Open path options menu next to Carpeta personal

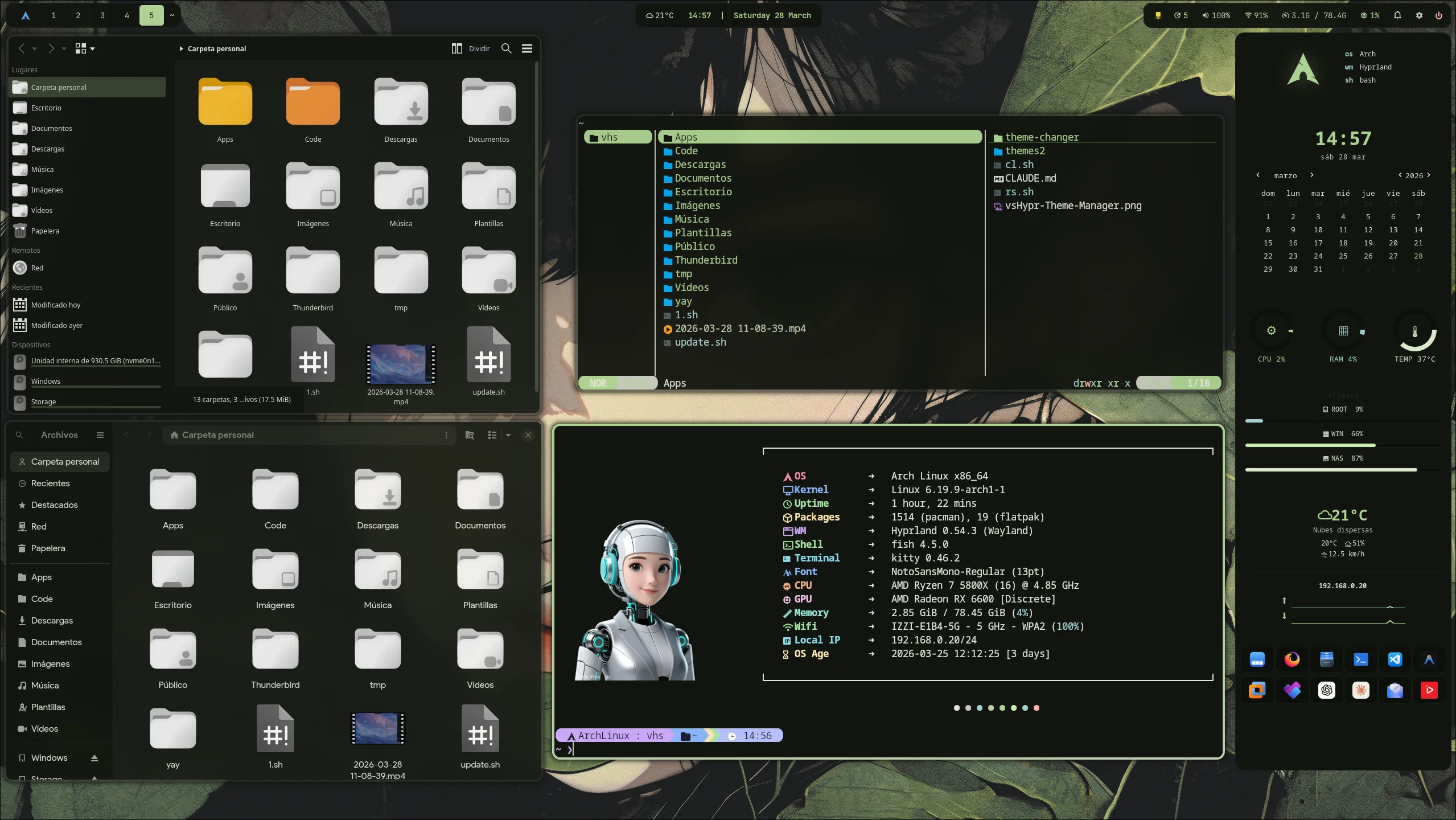point(446,435)
